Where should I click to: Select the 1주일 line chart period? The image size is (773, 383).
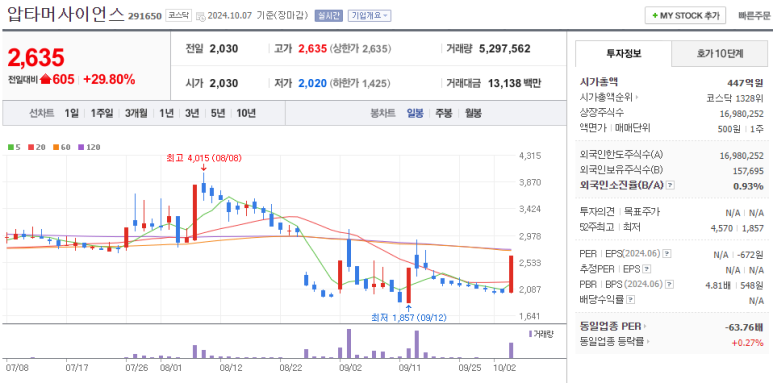pos(102,113)
